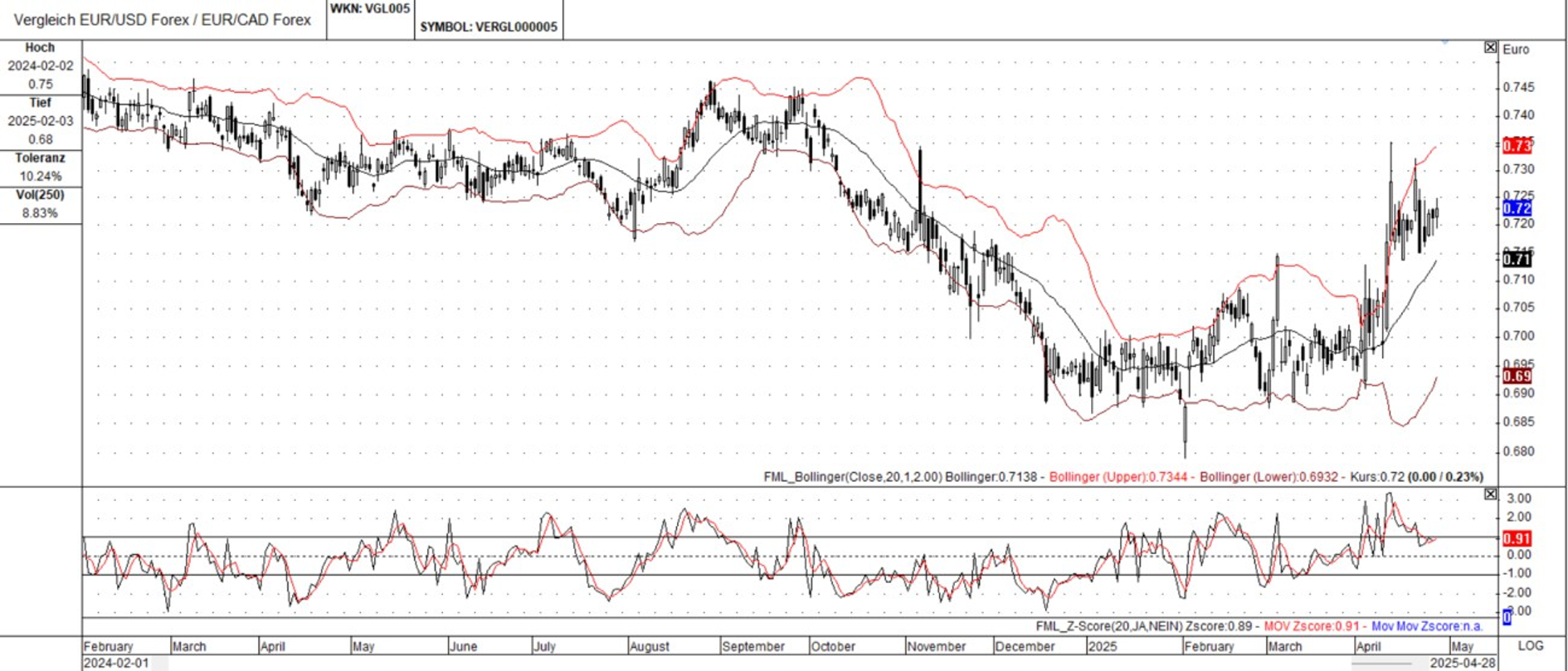Click the blue 0.72 price marker
Screen dimensions: 1568x671
[x=1517, y=209]
